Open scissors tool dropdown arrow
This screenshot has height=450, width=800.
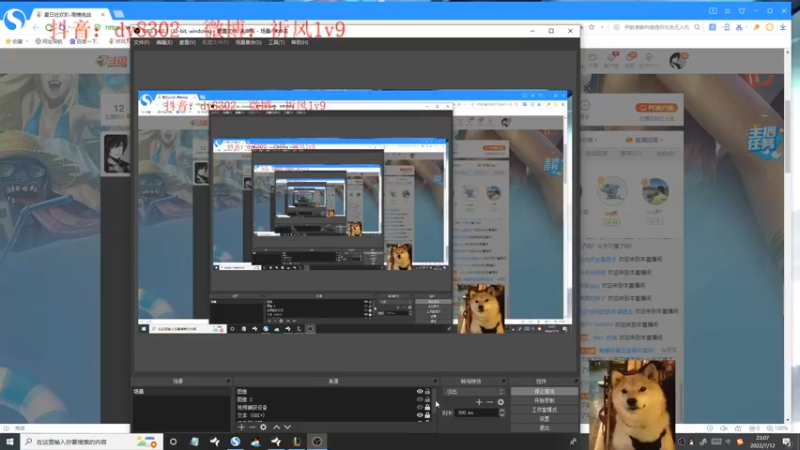click(x=746, y=27)
